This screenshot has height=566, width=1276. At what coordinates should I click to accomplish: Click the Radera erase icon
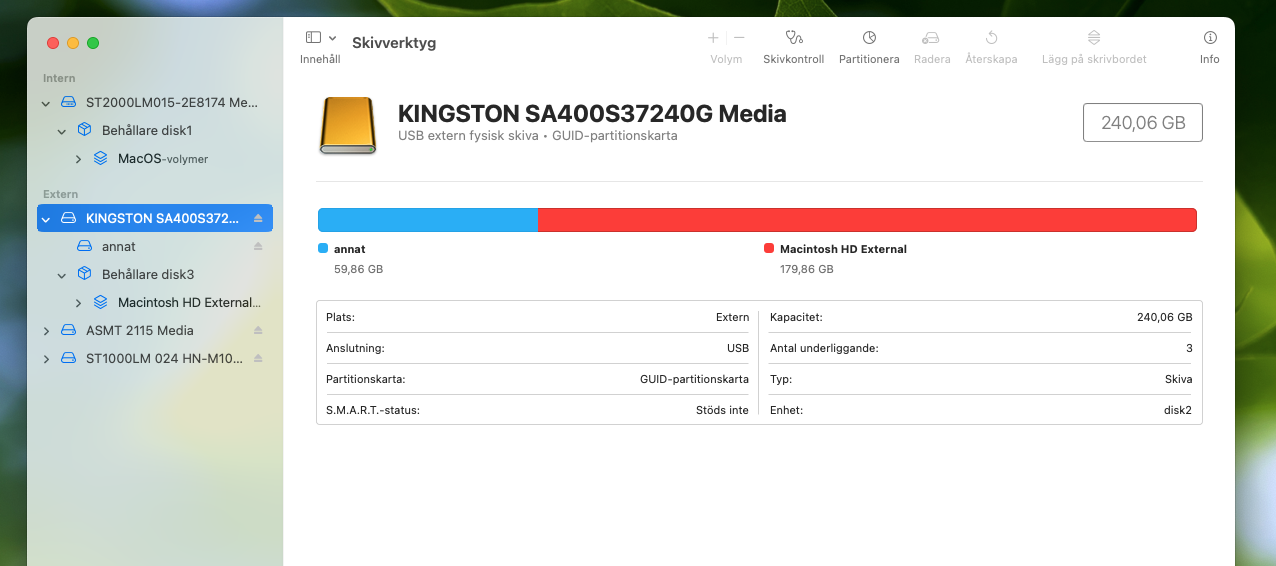tap(931, 38)
